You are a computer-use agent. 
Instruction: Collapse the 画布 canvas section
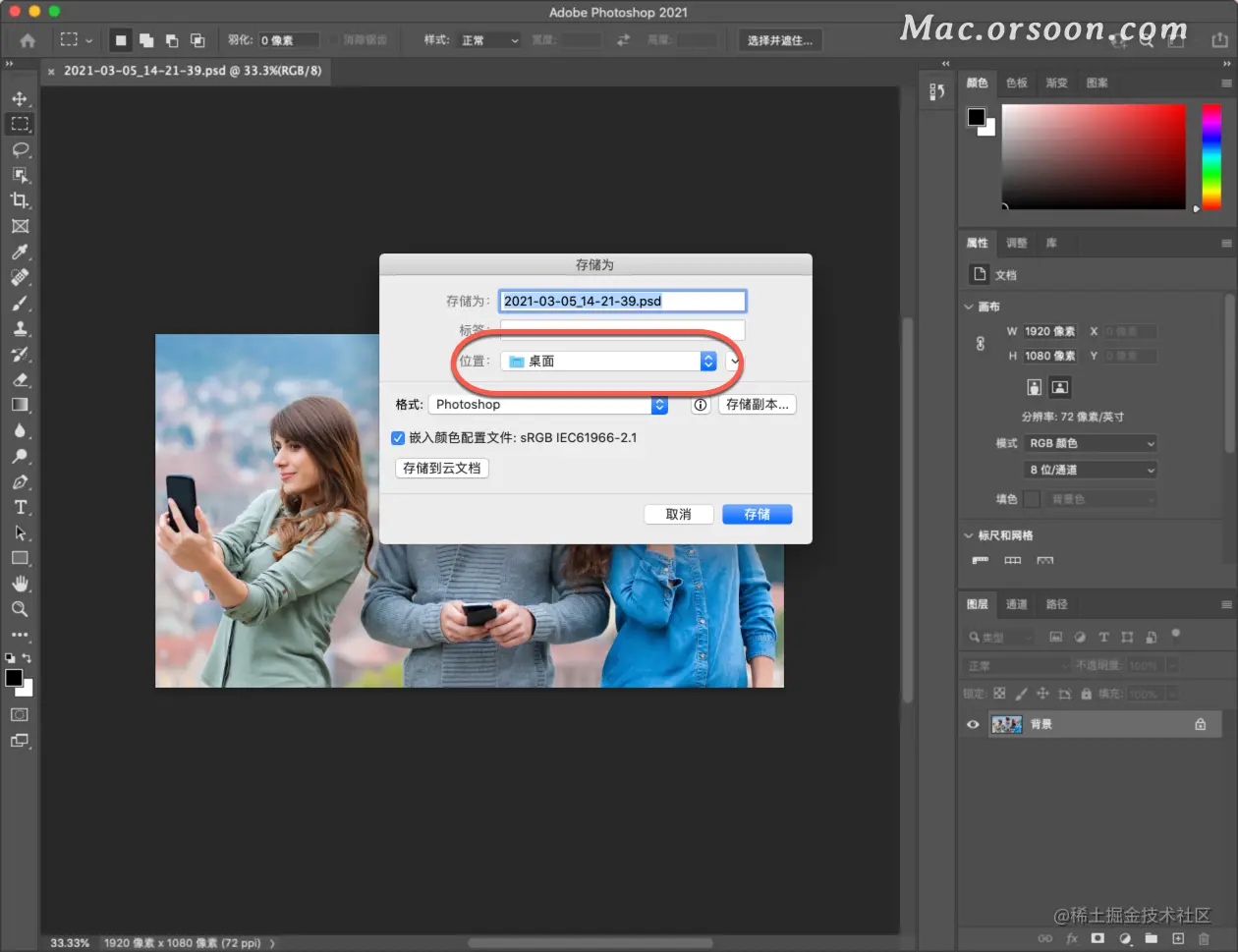pyautogui.click(x=969, y=307)
